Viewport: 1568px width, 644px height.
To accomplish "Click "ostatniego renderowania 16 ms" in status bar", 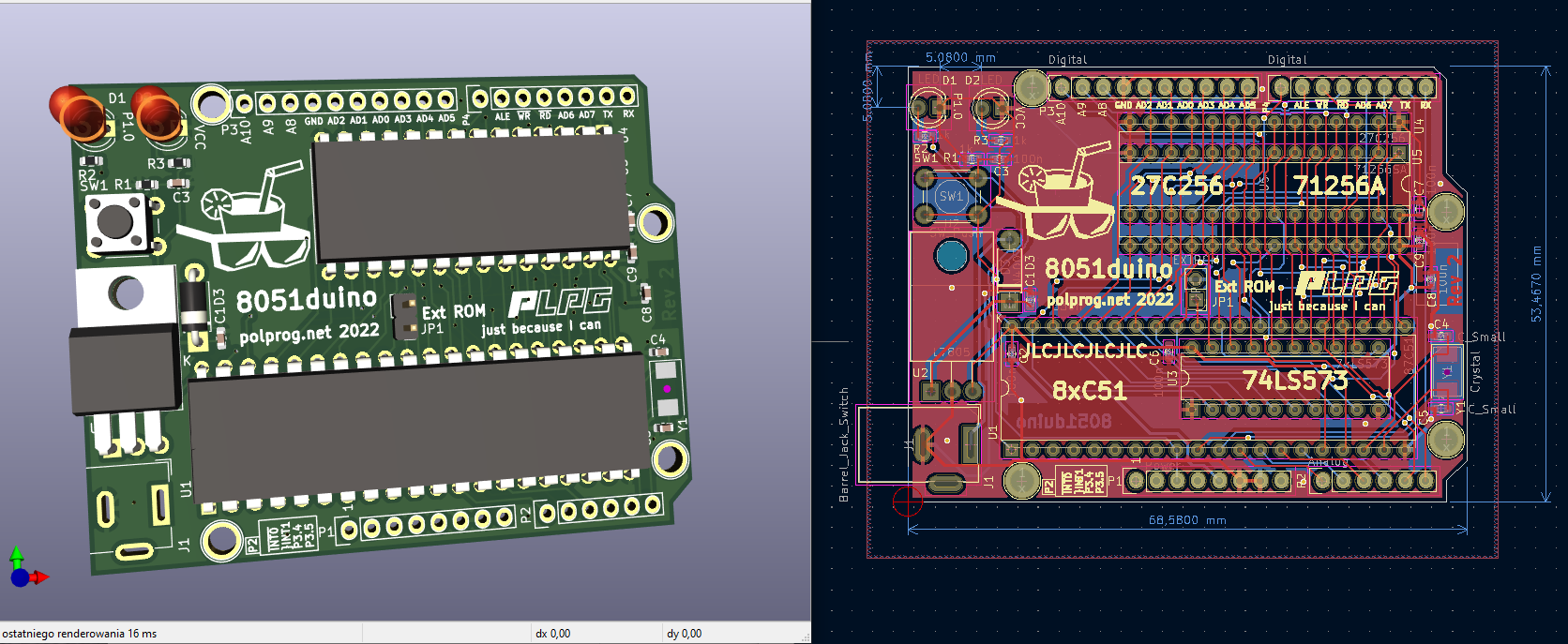I will click(x=80, y=634).
